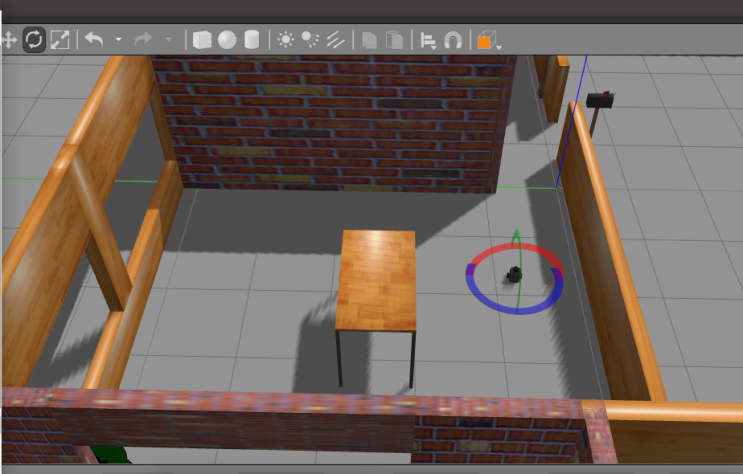Click the Copy icon
This screenshot has height=474, width=743.
coord(370,40)
